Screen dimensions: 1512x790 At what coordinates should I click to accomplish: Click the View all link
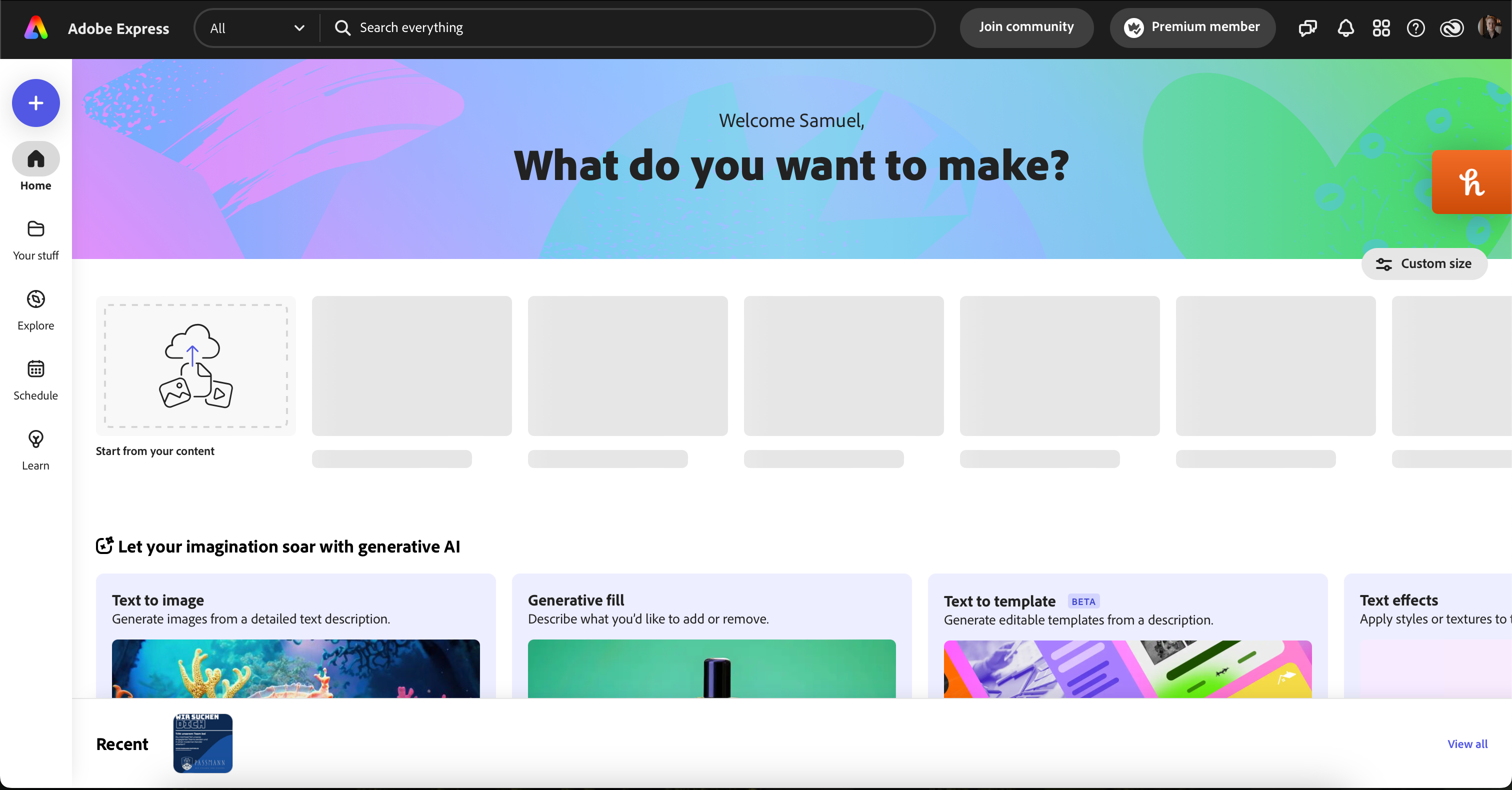point(1467,743)
